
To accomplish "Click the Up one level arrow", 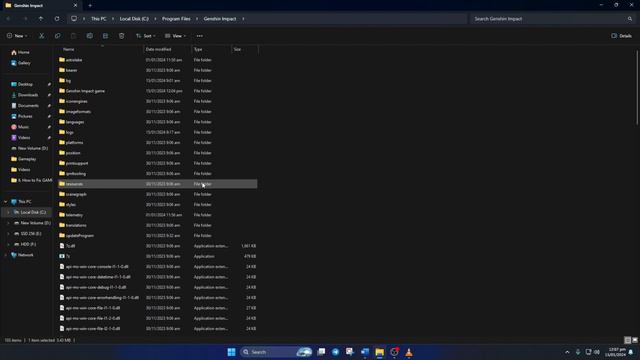I will point(41,19).
